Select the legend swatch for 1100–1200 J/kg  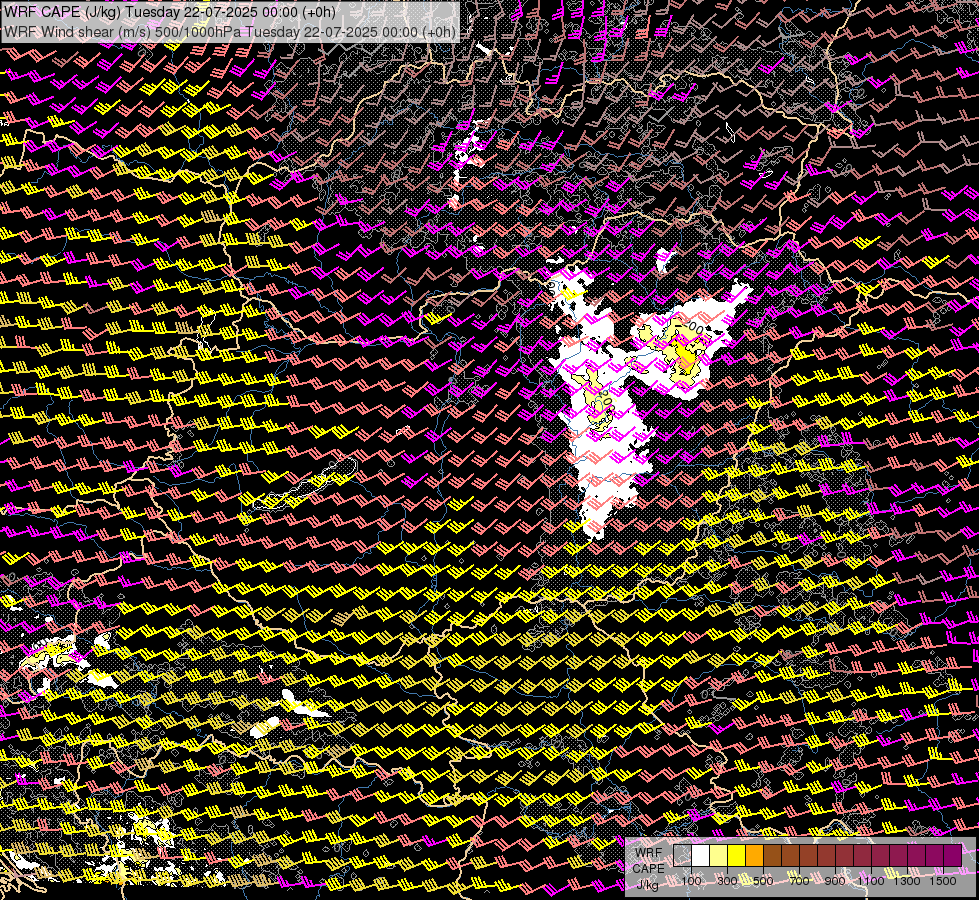point(881,855)
